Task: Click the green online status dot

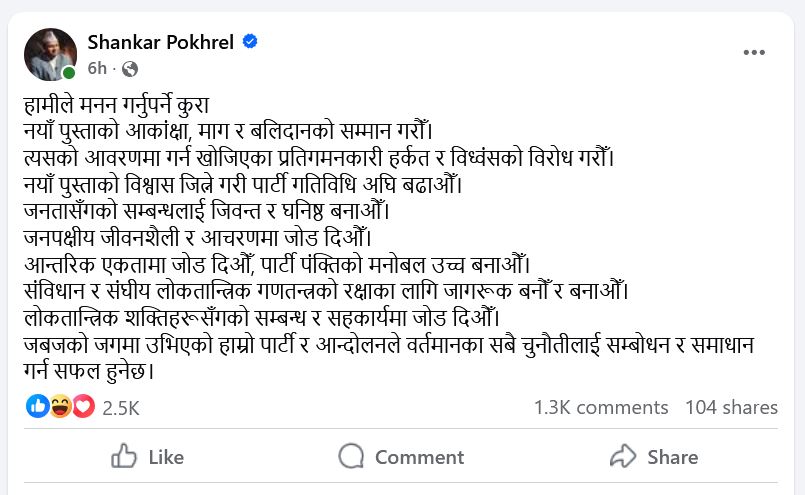Action: (x=68, y=74)
